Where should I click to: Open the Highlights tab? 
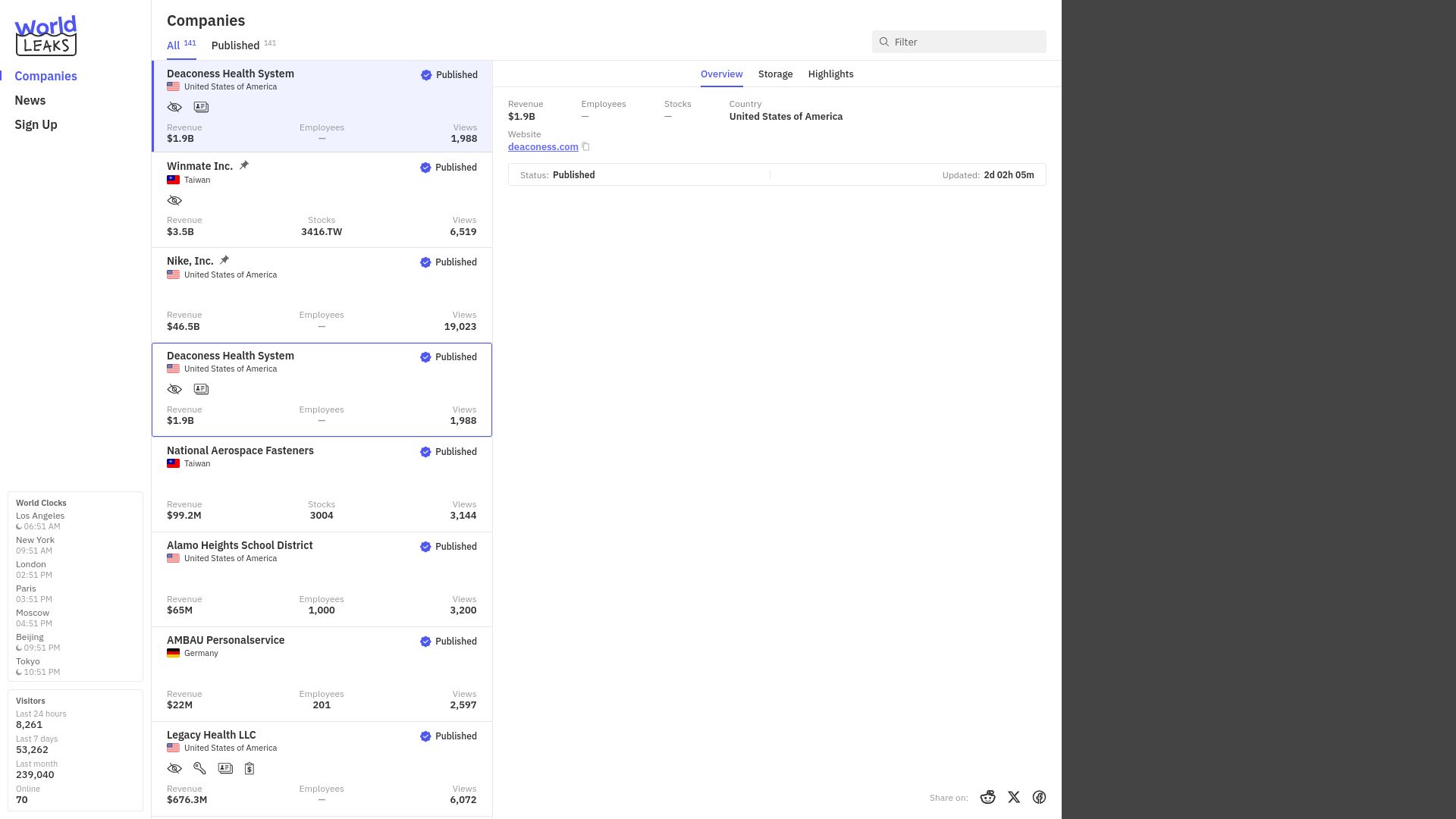tap(830, 74)
